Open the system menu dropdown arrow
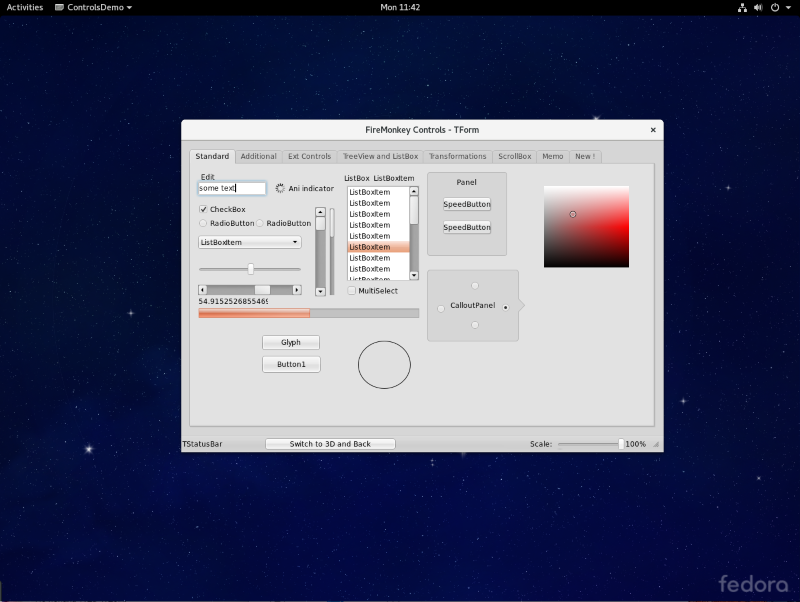 click(788, 7)
